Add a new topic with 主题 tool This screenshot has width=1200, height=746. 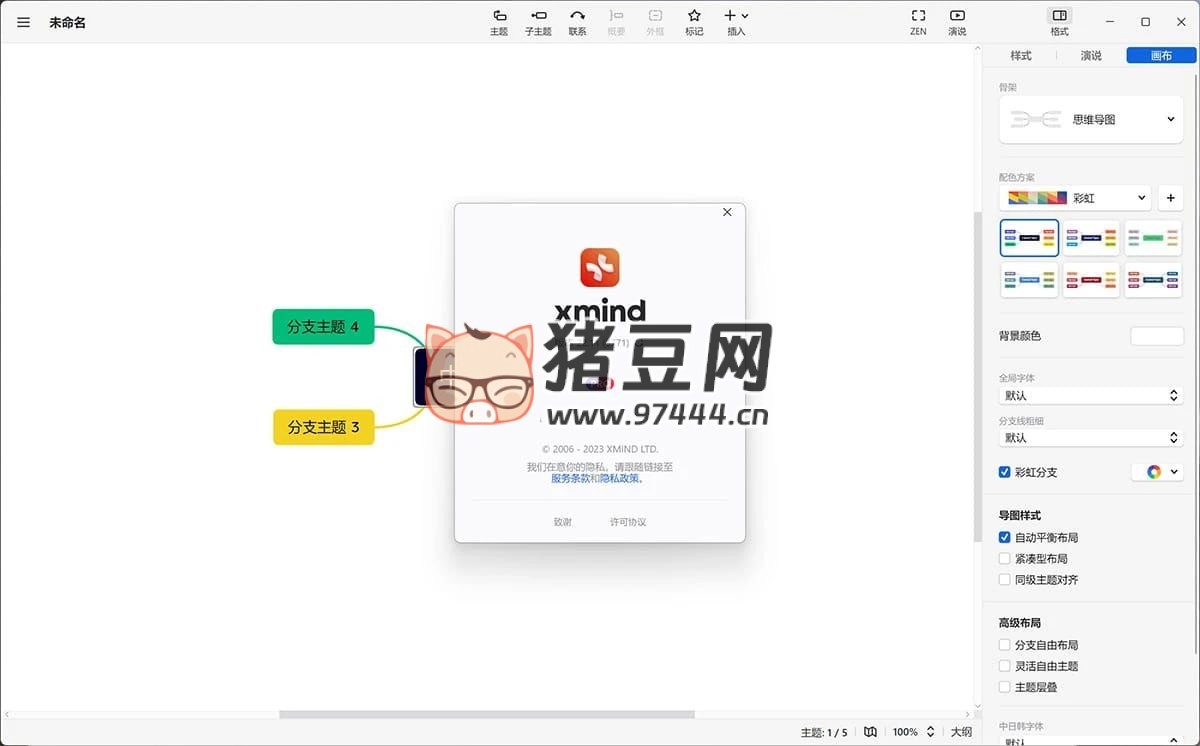(x=499, y=22)
